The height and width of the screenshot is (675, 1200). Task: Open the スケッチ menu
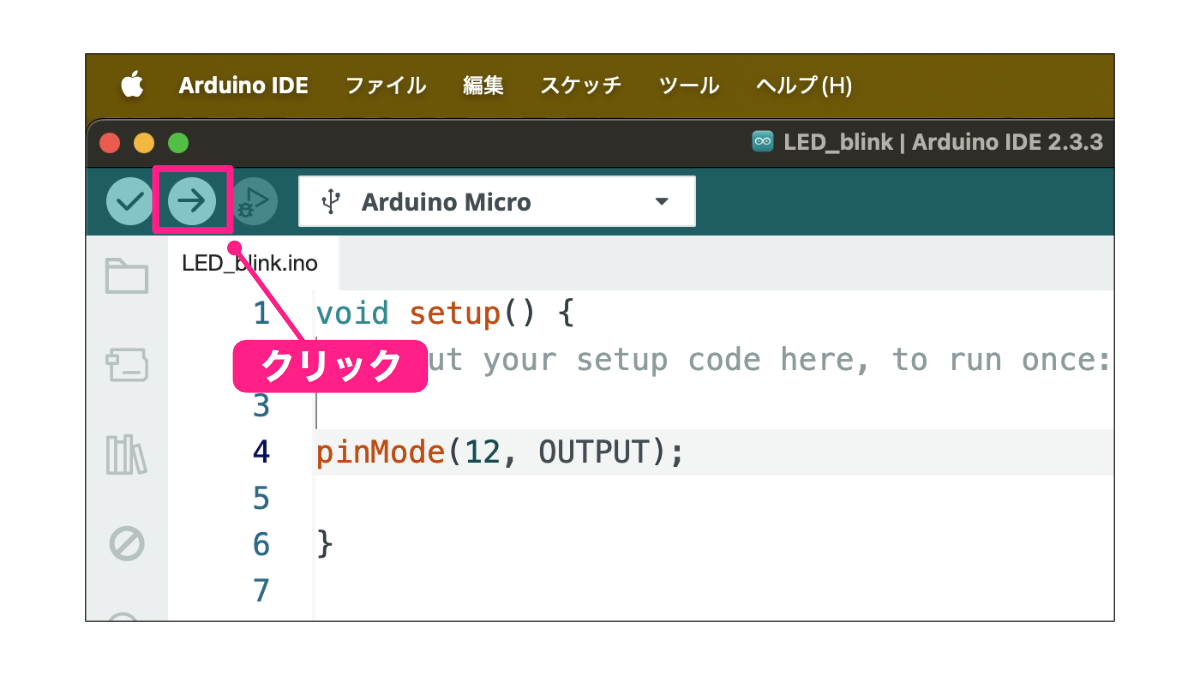point(581,86)
